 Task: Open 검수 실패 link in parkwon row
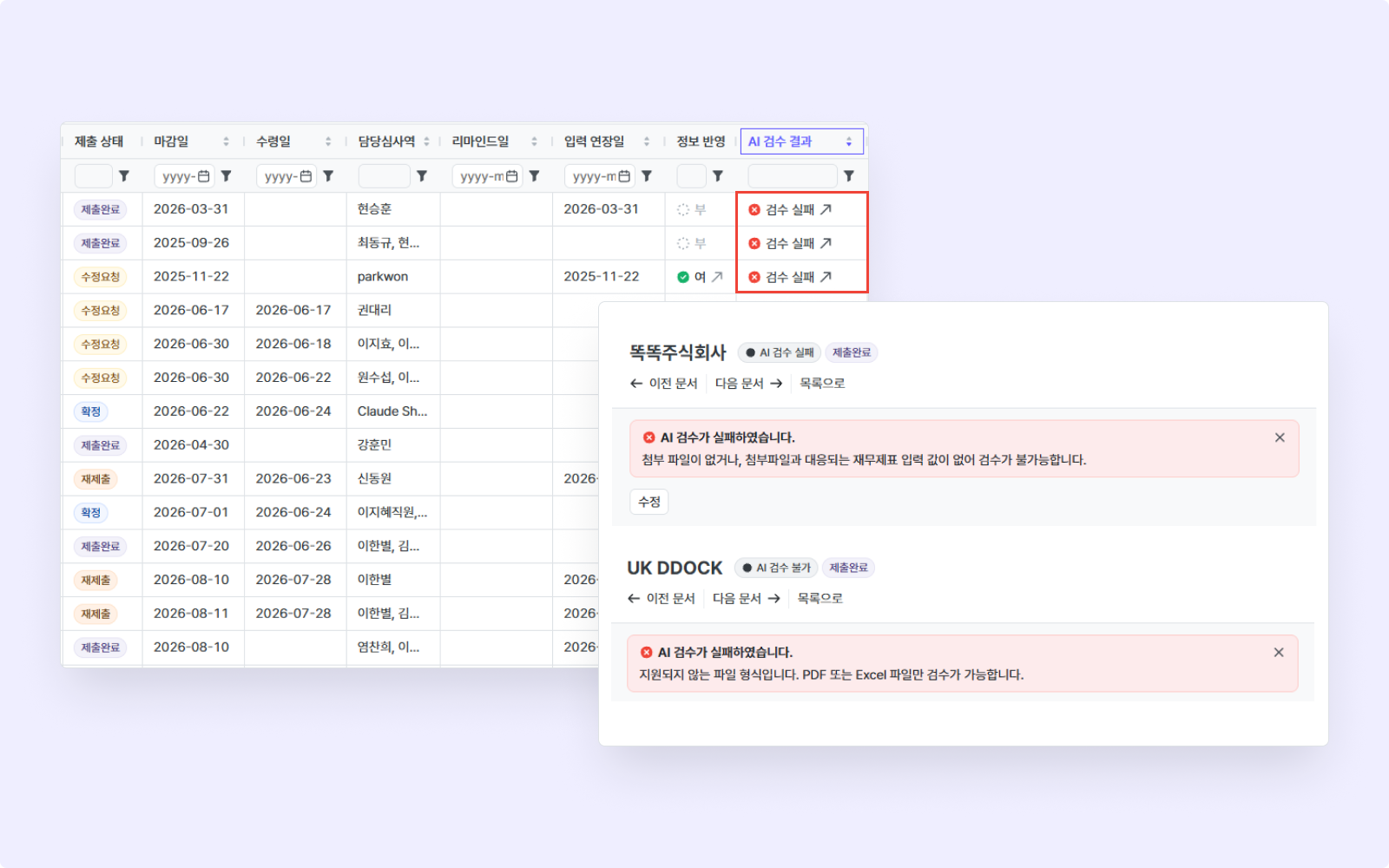click(790, 277)
